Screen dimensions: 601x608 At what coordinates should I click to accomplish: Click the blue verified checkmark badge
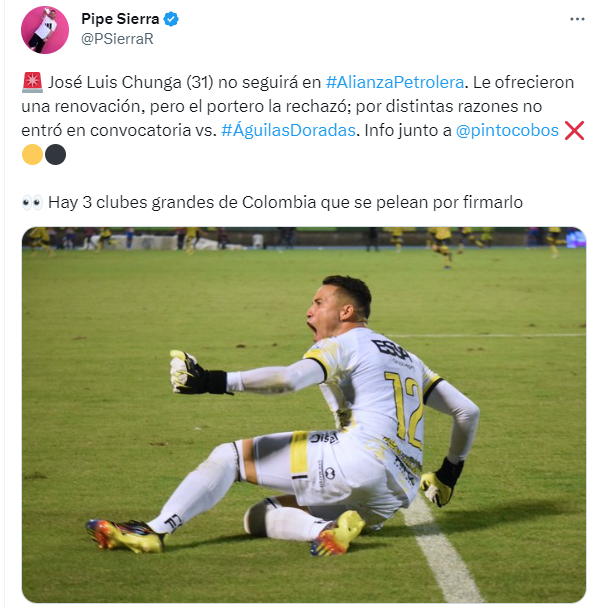171,19
